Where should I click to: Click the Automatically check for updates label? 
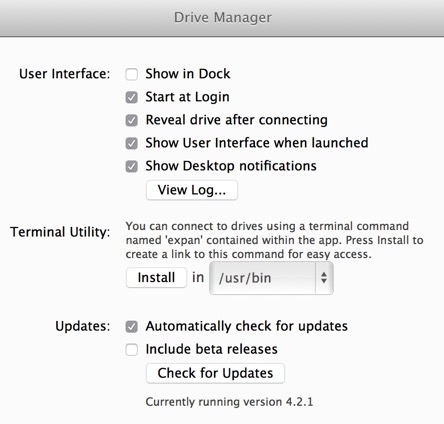click(x=246, y=326)
